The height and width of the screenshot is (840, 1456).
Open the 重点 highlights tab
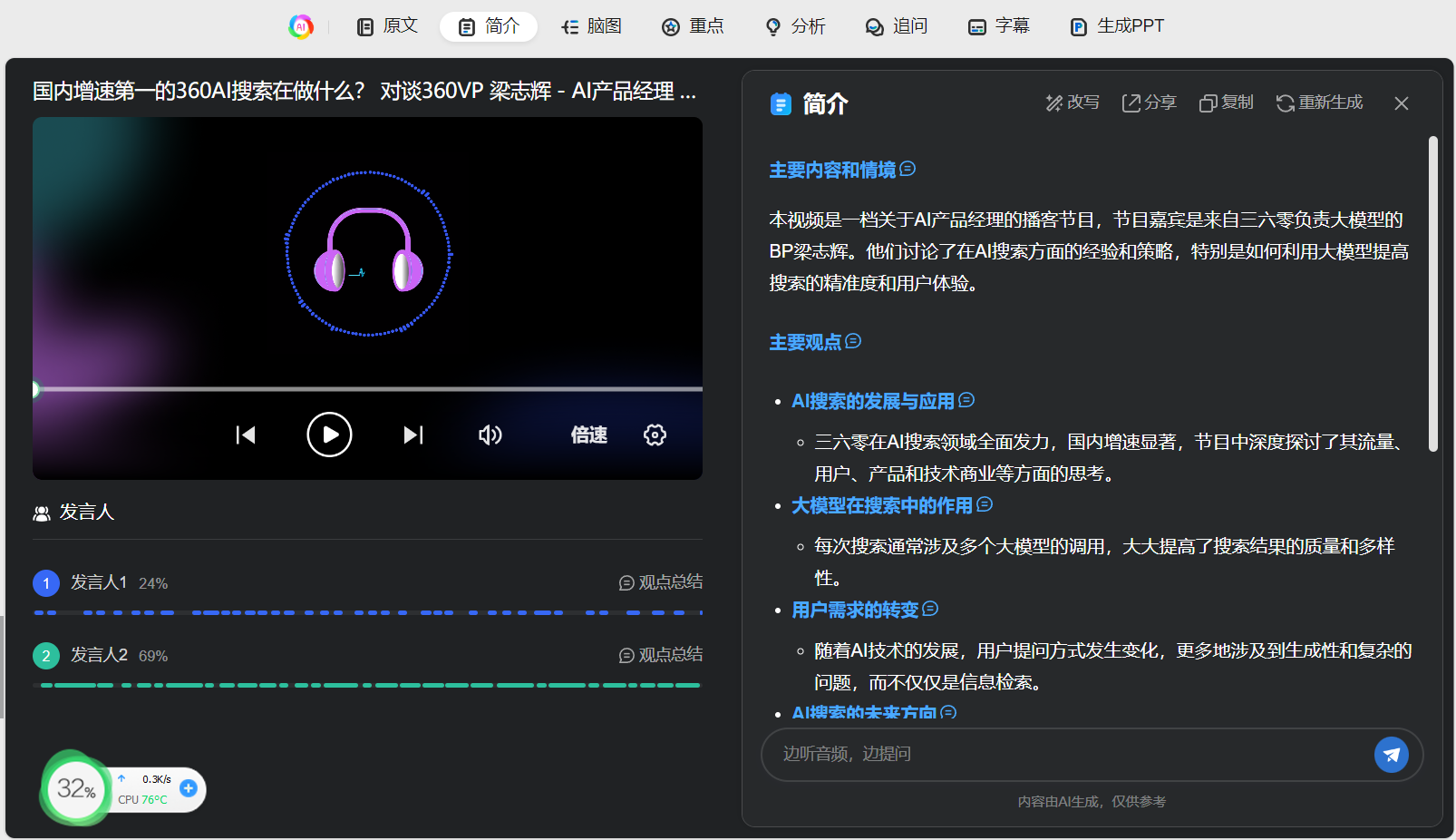[693, 26]
